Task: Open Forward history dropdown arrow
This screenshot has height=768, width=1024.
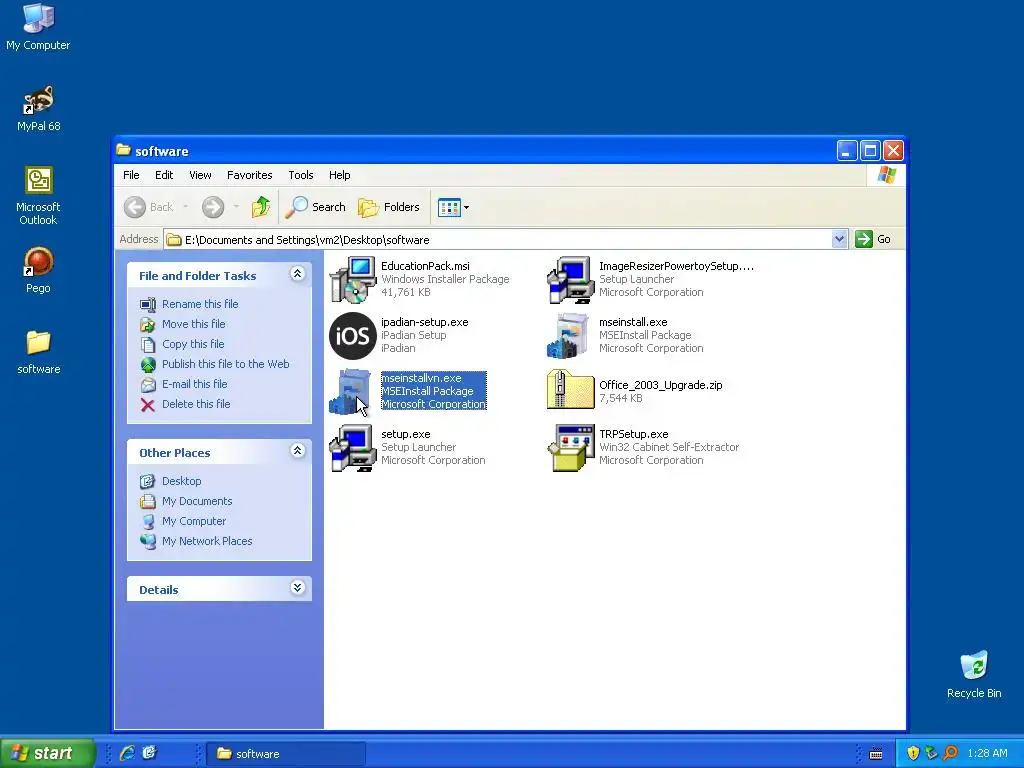Action: [x=236, y=207]
